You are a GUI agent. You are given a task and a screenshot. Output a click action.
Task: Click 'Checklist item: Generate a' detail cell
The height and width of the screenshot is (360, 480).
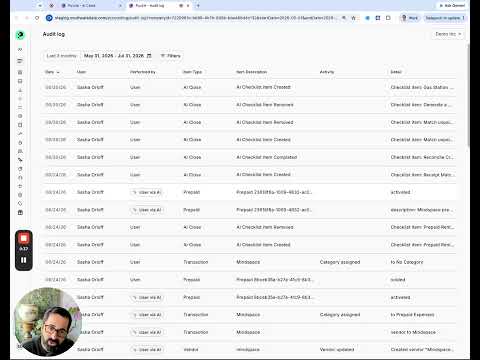421,105
